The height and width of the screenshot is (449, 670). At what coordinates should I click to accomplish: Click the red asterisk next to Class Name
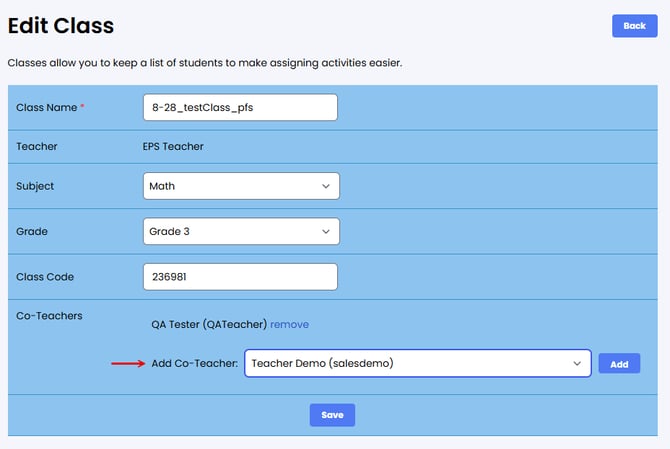[82, 107]
